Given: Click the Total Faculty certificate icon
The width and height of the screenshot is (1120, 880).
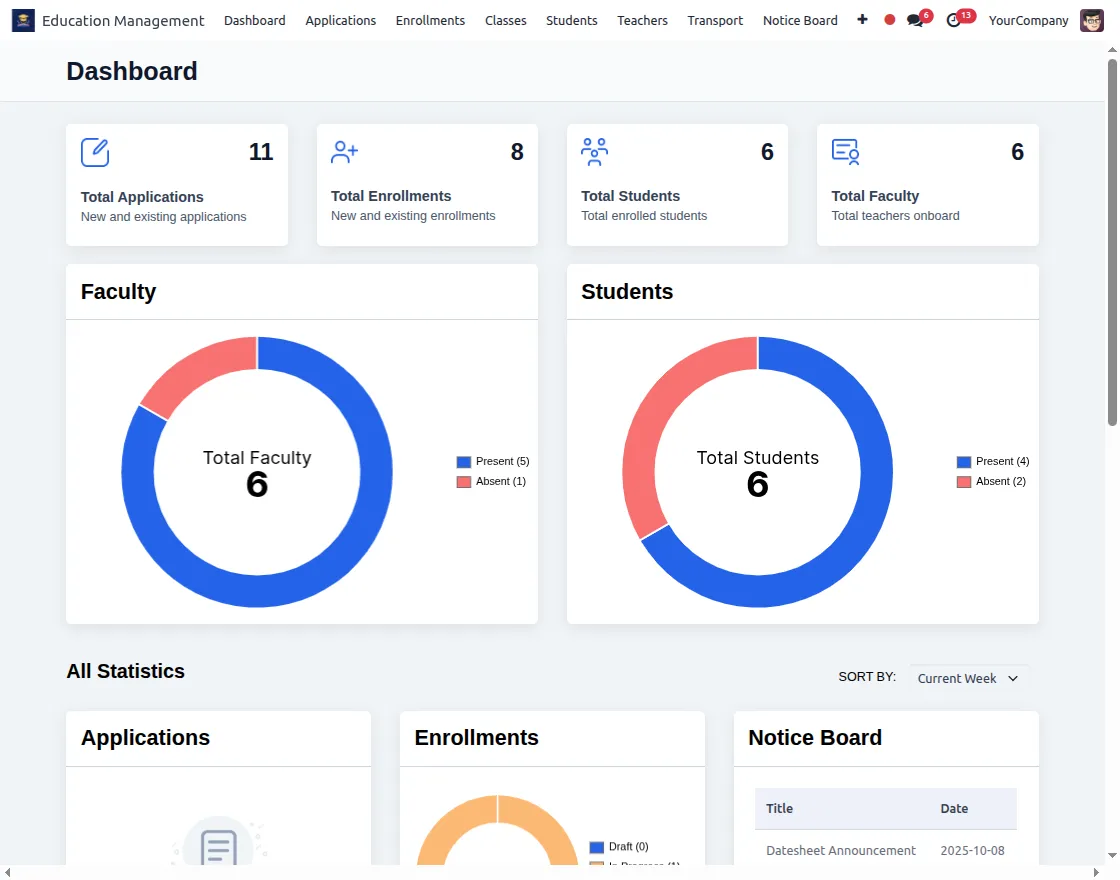Looking at the screenshot, I should point(846,152).
